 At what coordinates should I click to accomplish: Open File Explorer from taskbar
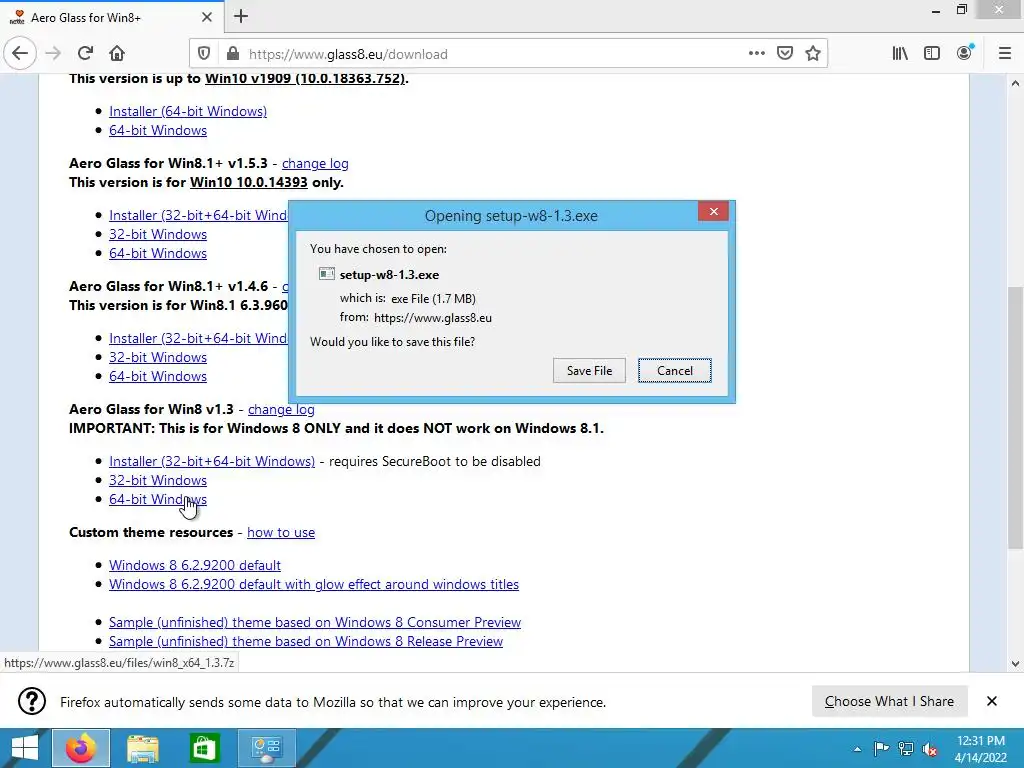[x=142, y=748]
